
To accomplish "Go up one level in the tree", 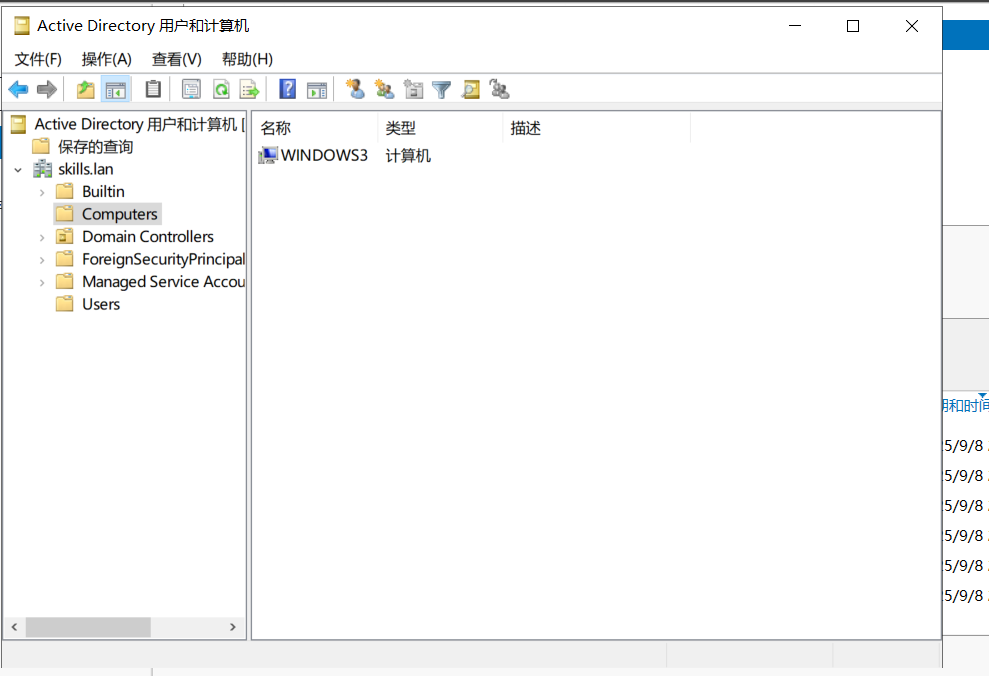I will click(x=86, y=90).
